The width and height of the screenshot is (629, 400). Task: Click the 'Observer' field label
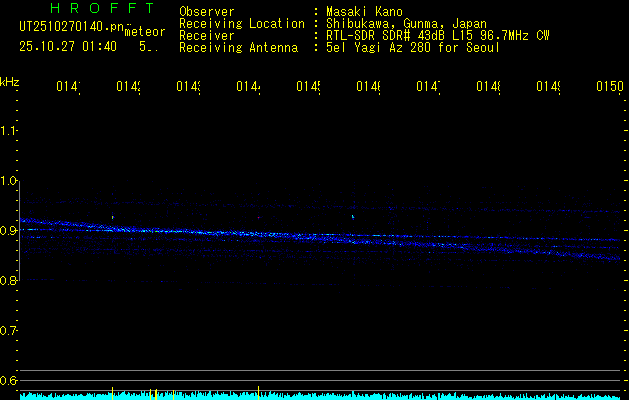point(207,11)
